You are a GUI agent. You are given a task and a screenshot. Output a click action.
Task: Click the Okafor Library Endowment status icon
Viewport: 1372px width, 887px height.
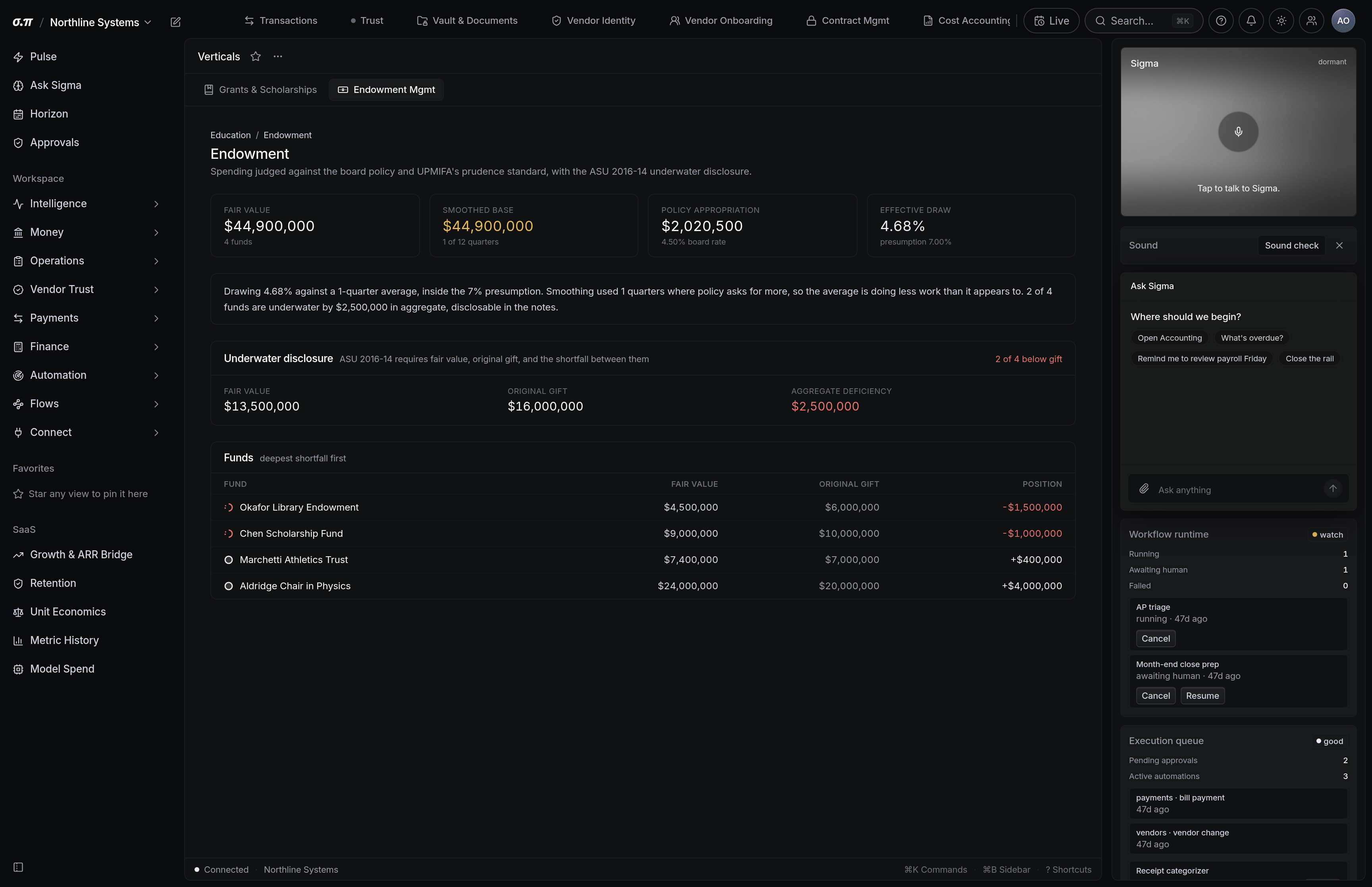(229, 507)
